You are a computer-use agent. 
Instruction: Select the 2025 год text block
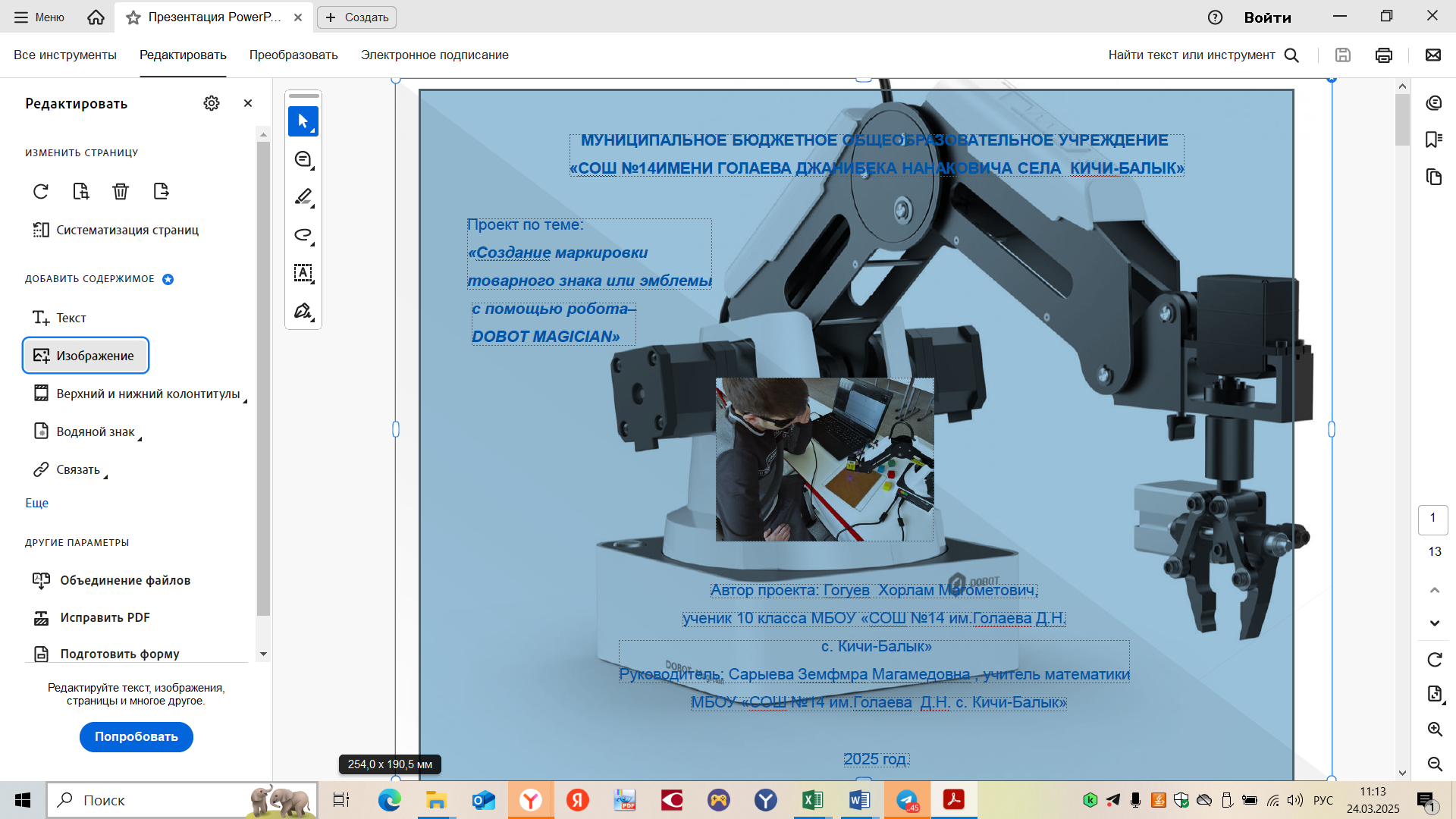[x=876, y=759]
